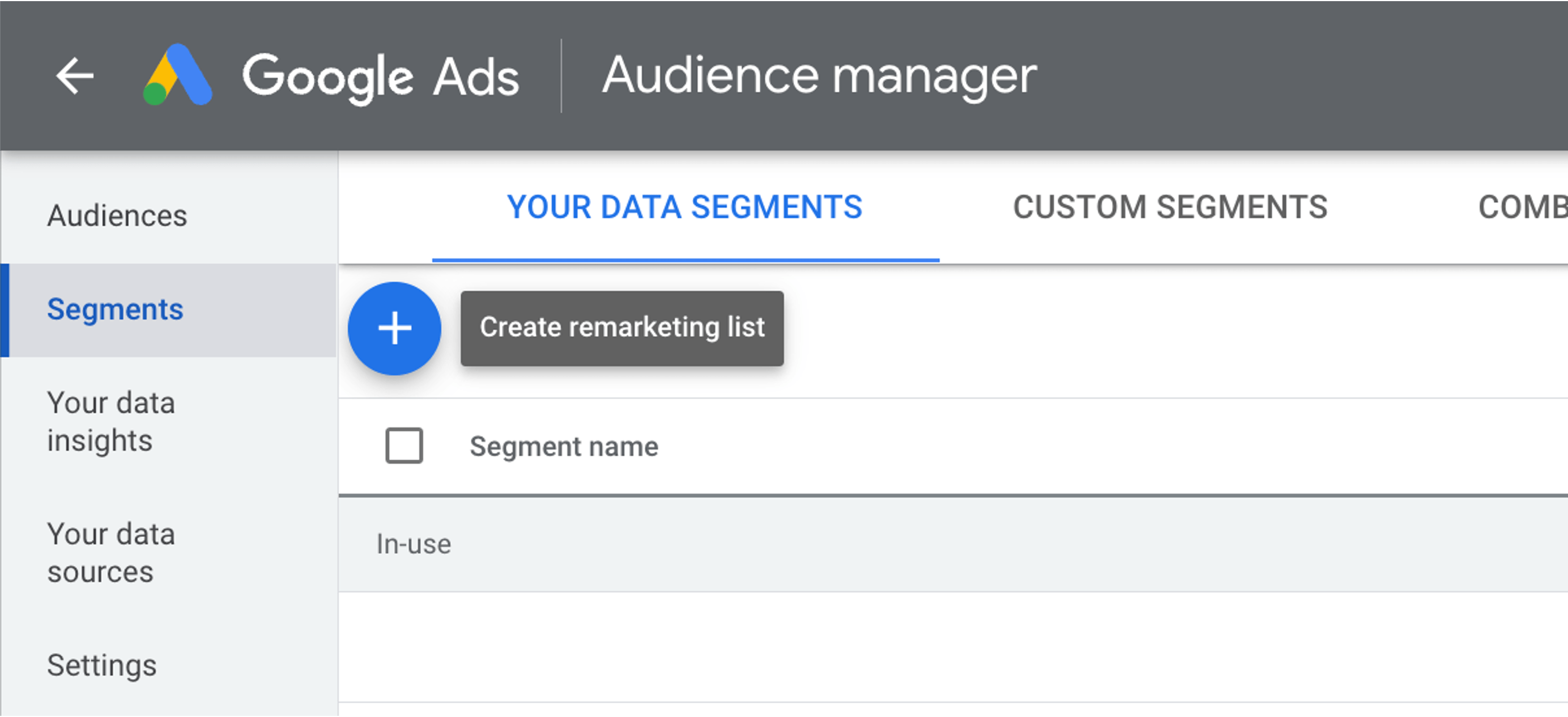
Task: Click the blue plus create button
Action: tap(394, 328)
